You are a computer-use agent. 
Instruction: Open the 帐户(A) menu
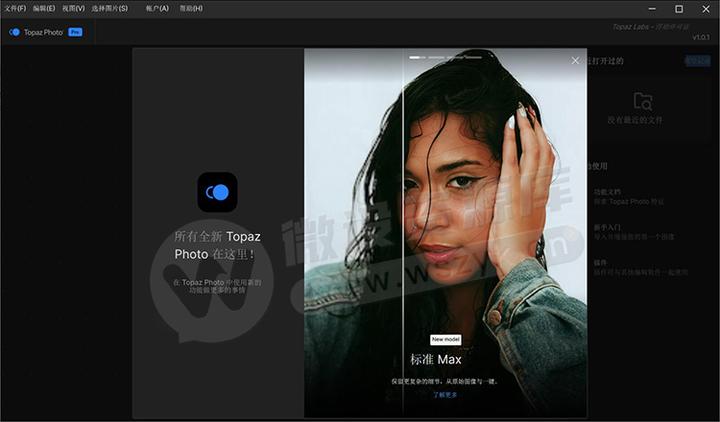coord(158,8)
